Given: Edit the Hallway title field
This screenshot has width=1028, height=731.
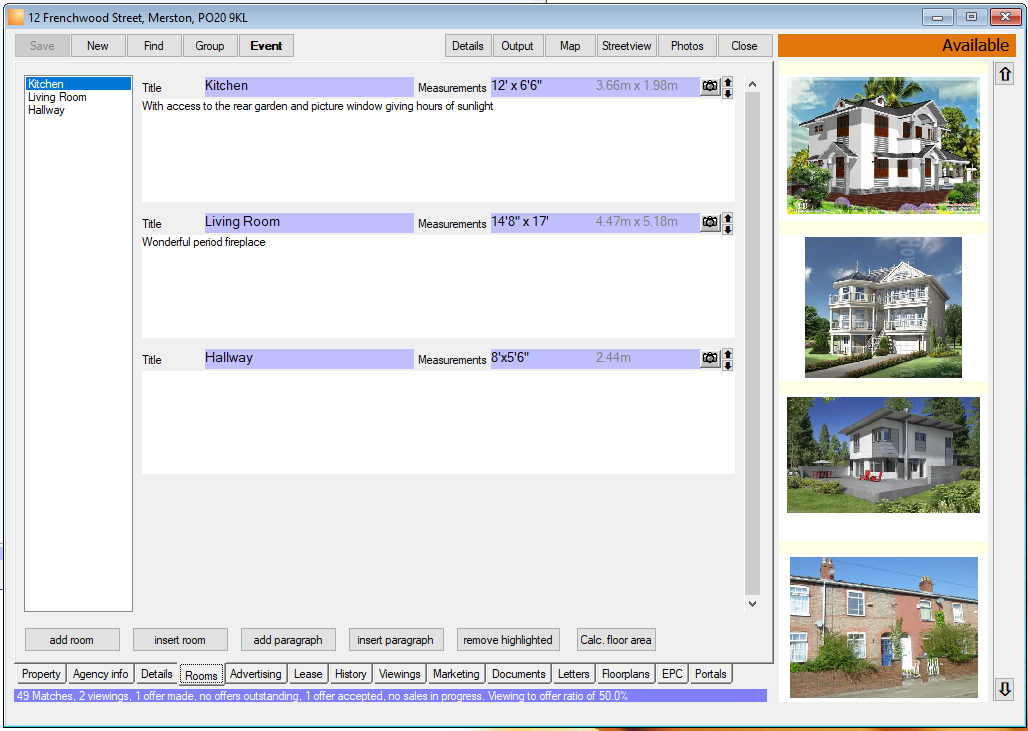Looking at the screenshot, I should (309, 359).
